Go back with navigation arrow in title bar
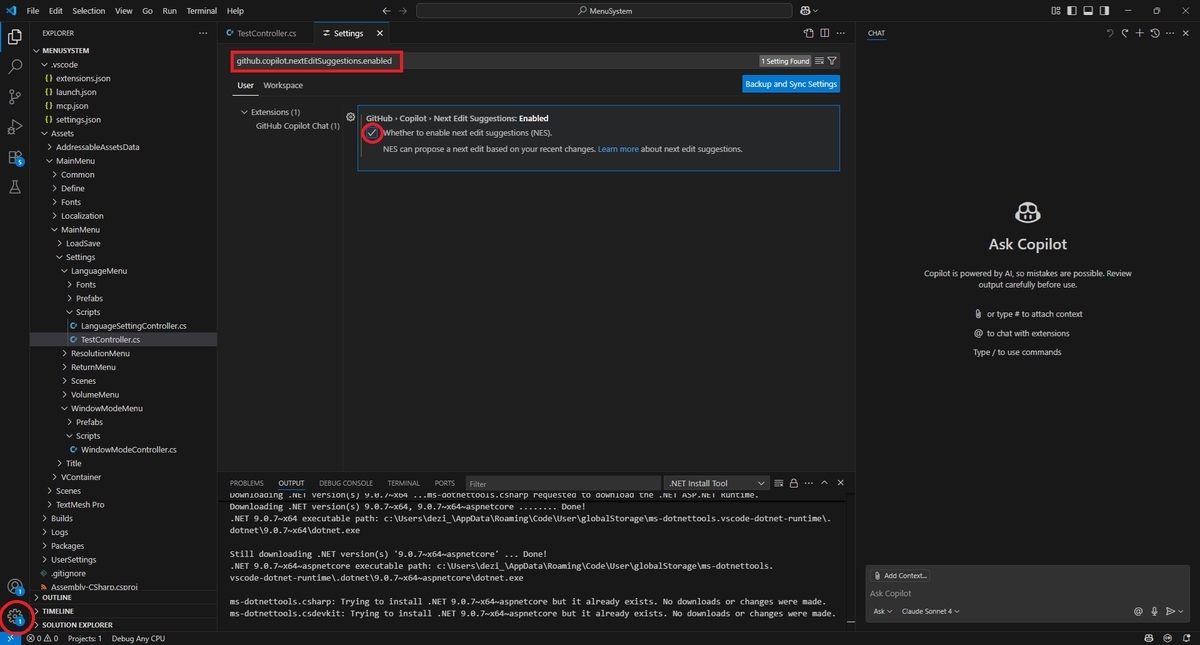This screenshot has height=645, width=1200. (387, 10)
